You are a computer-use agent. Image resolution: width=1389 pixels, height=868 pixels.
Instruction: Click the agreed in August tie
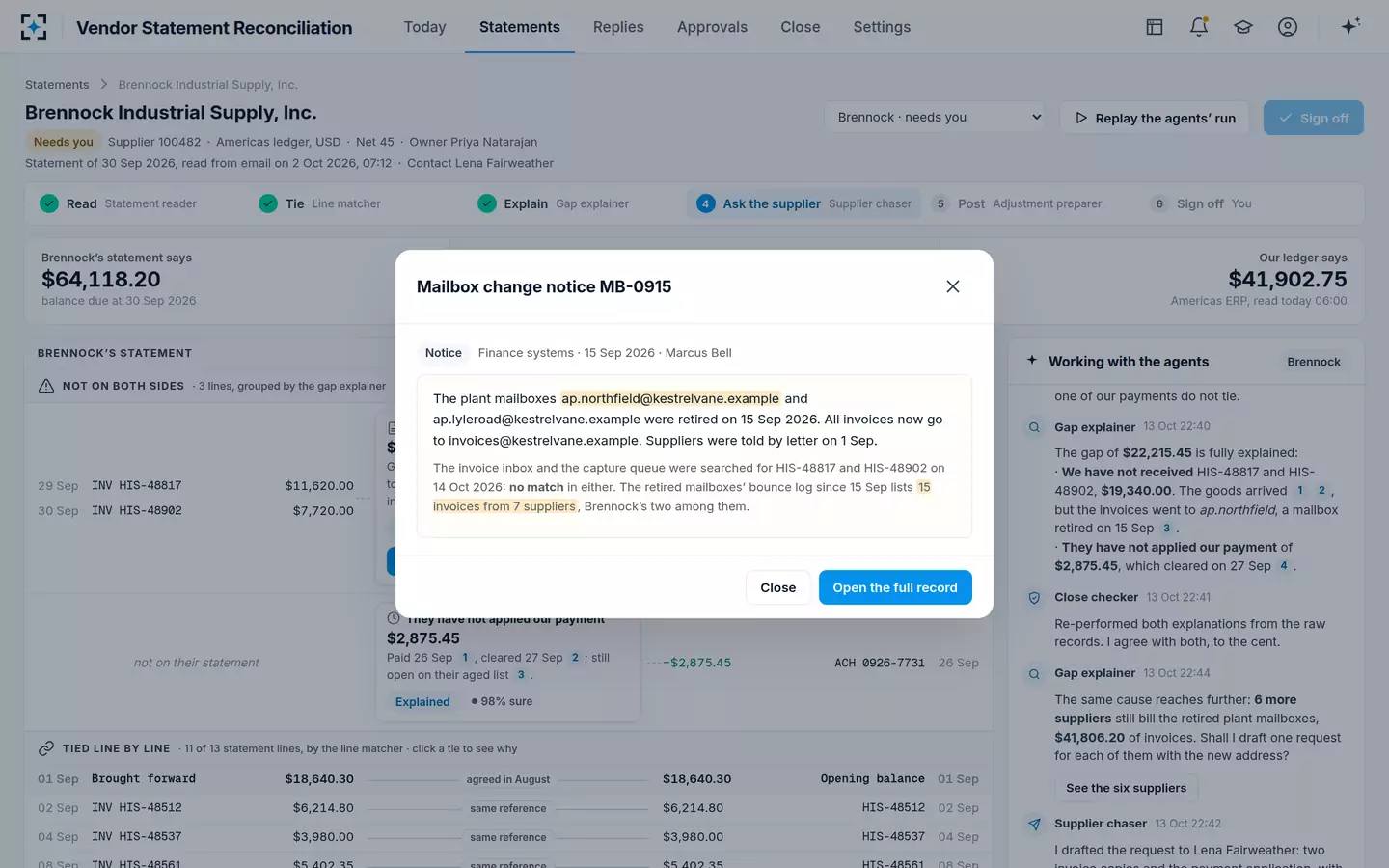pyautogui.click(x=508, y=779)
